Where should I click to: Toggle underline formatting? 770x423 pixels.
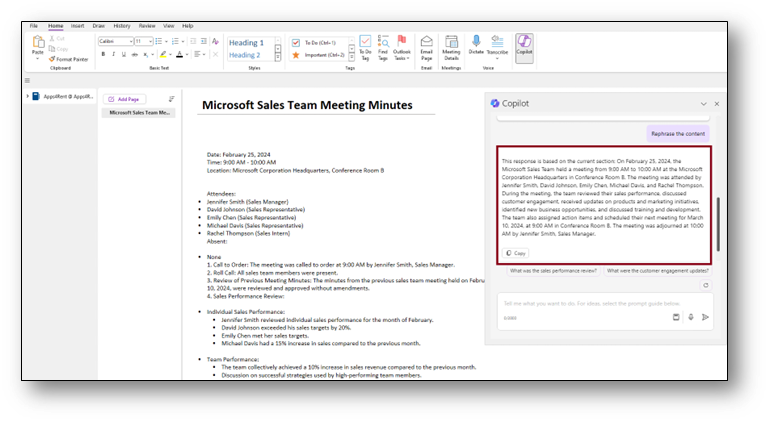tap(124, 54)
